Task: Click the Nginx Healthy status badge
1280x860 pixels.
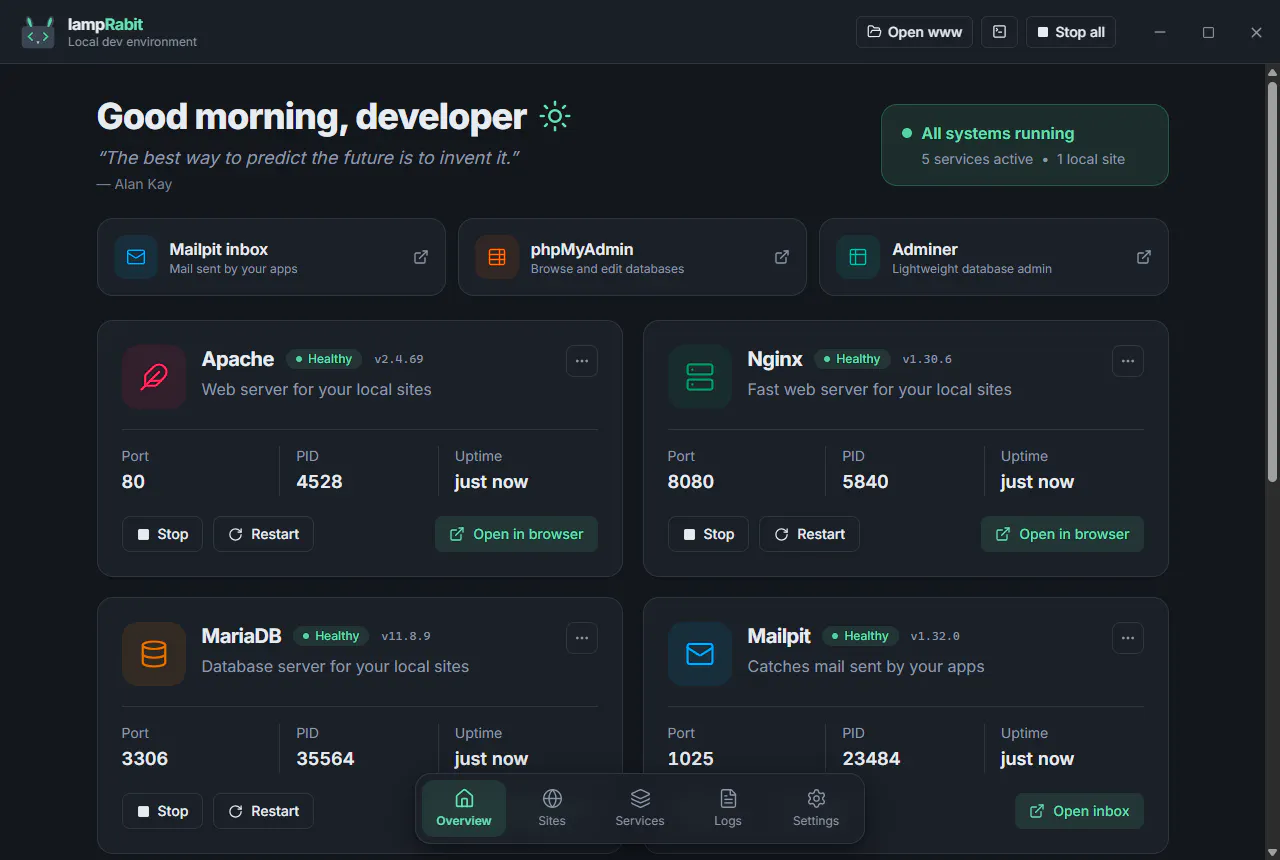Action: (852, 359)
